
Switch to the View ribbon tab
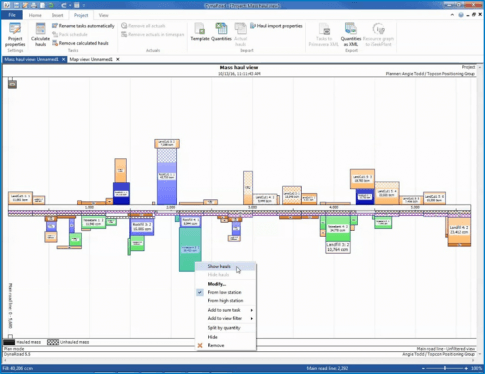[103, 15]
